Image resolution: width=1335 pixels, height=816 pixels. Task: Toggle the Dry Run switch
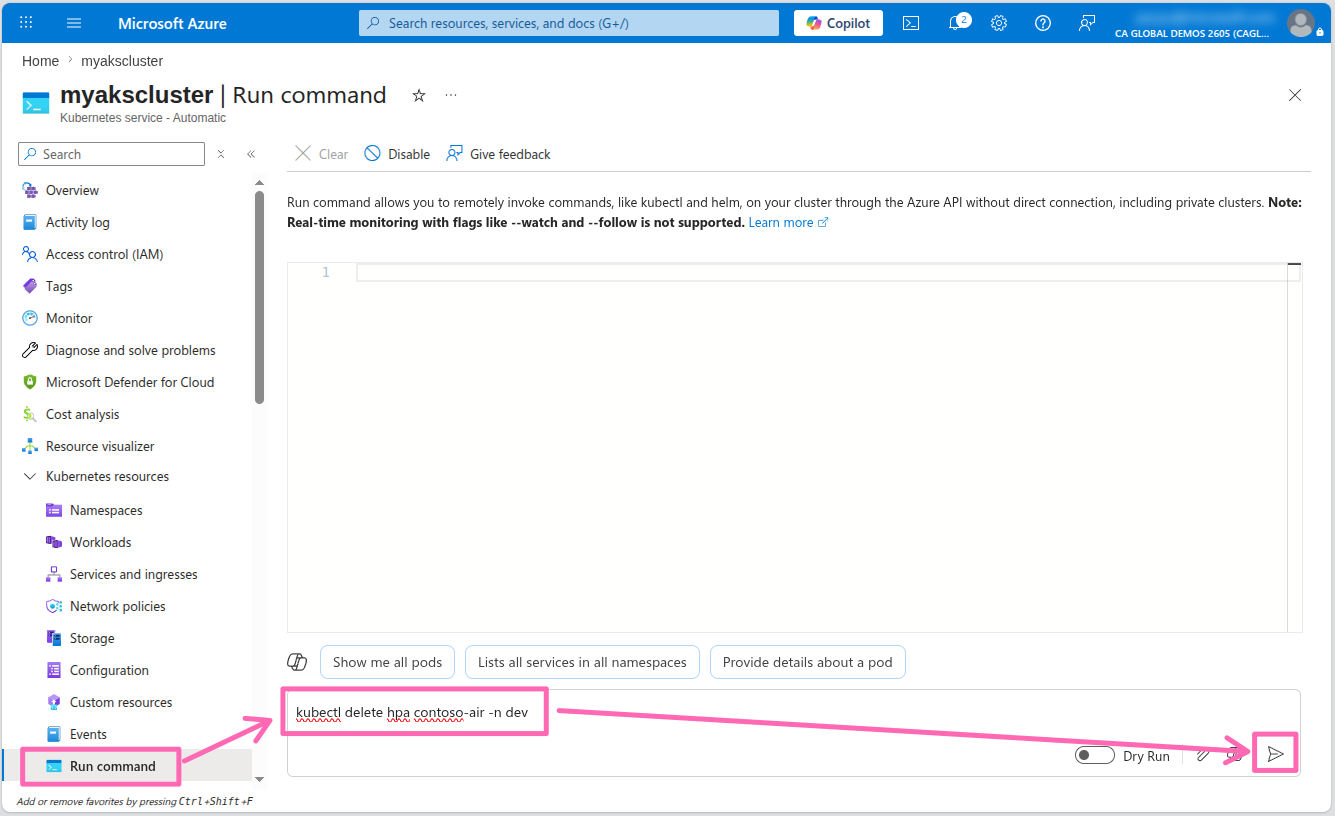coord(1094,755)
